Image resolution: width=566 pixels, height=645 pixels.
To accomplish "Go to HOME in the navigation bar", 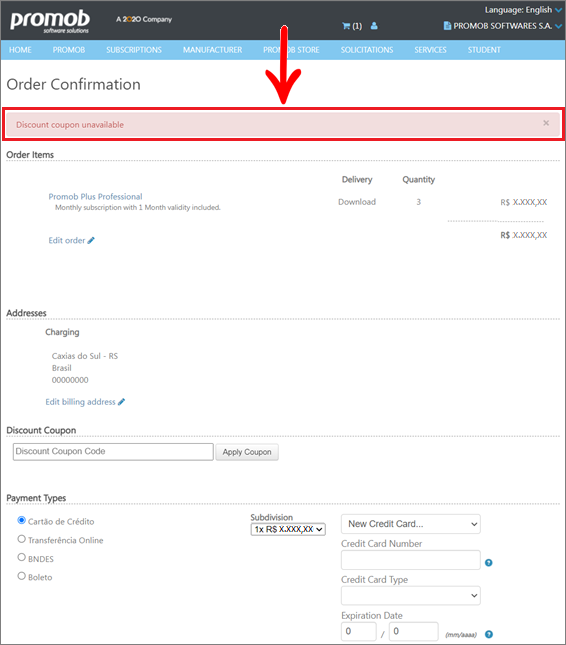I will pyautogui.click(x=20, y=50).
